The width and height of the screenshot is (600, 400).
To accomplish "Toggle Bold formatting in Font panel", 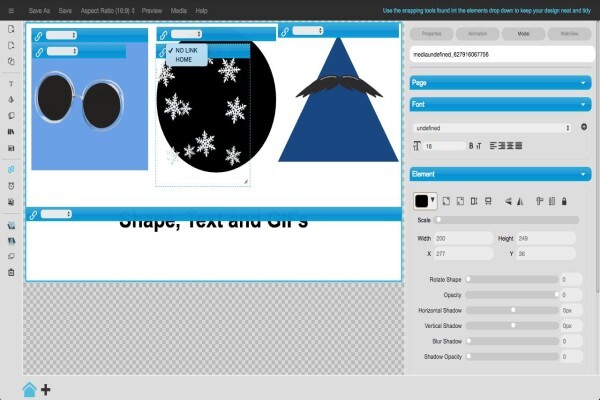I will 471,146.
